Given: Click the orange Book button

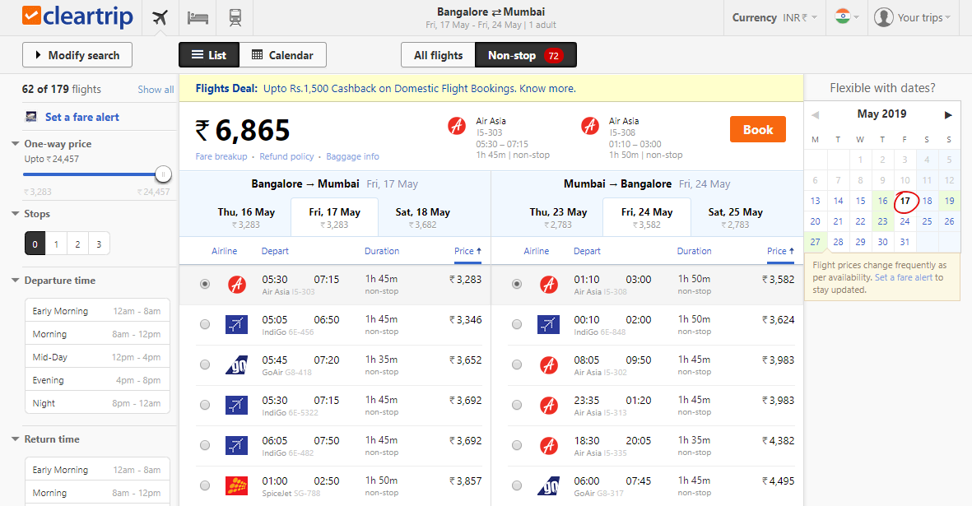Looking at the screenshot, I should pos(757,130).
